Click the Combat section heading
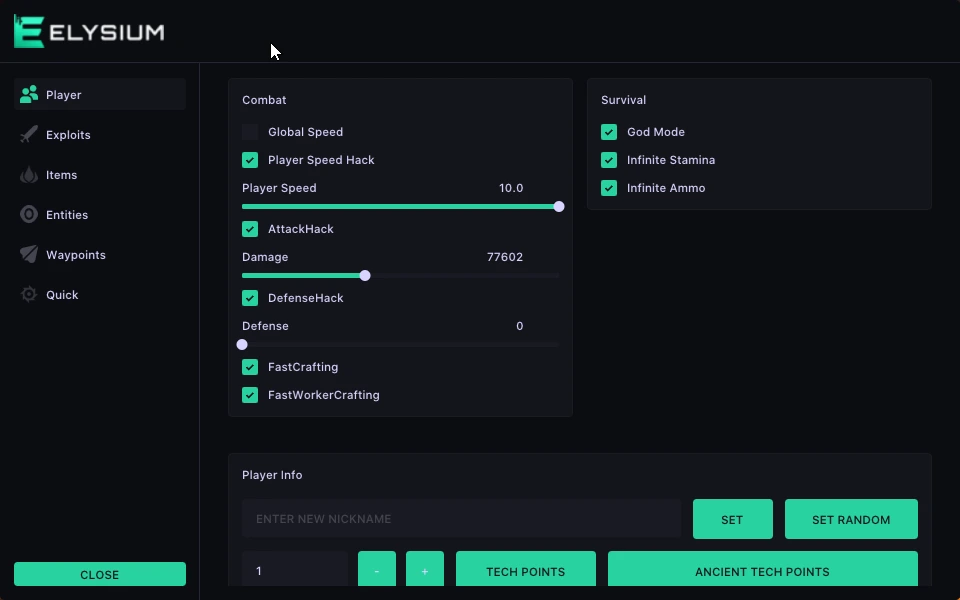This screenshot has width=960, height=600. tap(264, 100)
